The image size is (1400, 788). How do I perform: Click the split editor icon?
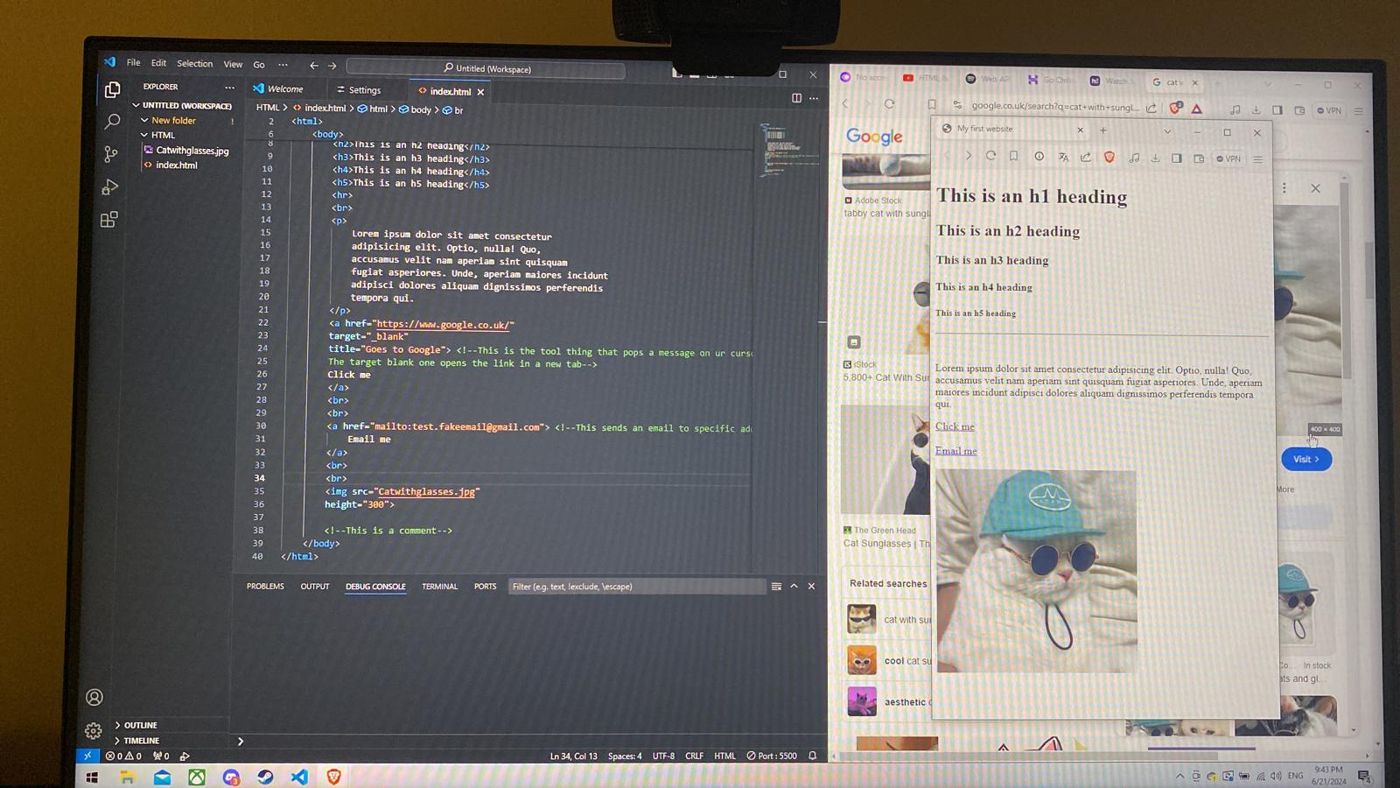tap(797, 98)
